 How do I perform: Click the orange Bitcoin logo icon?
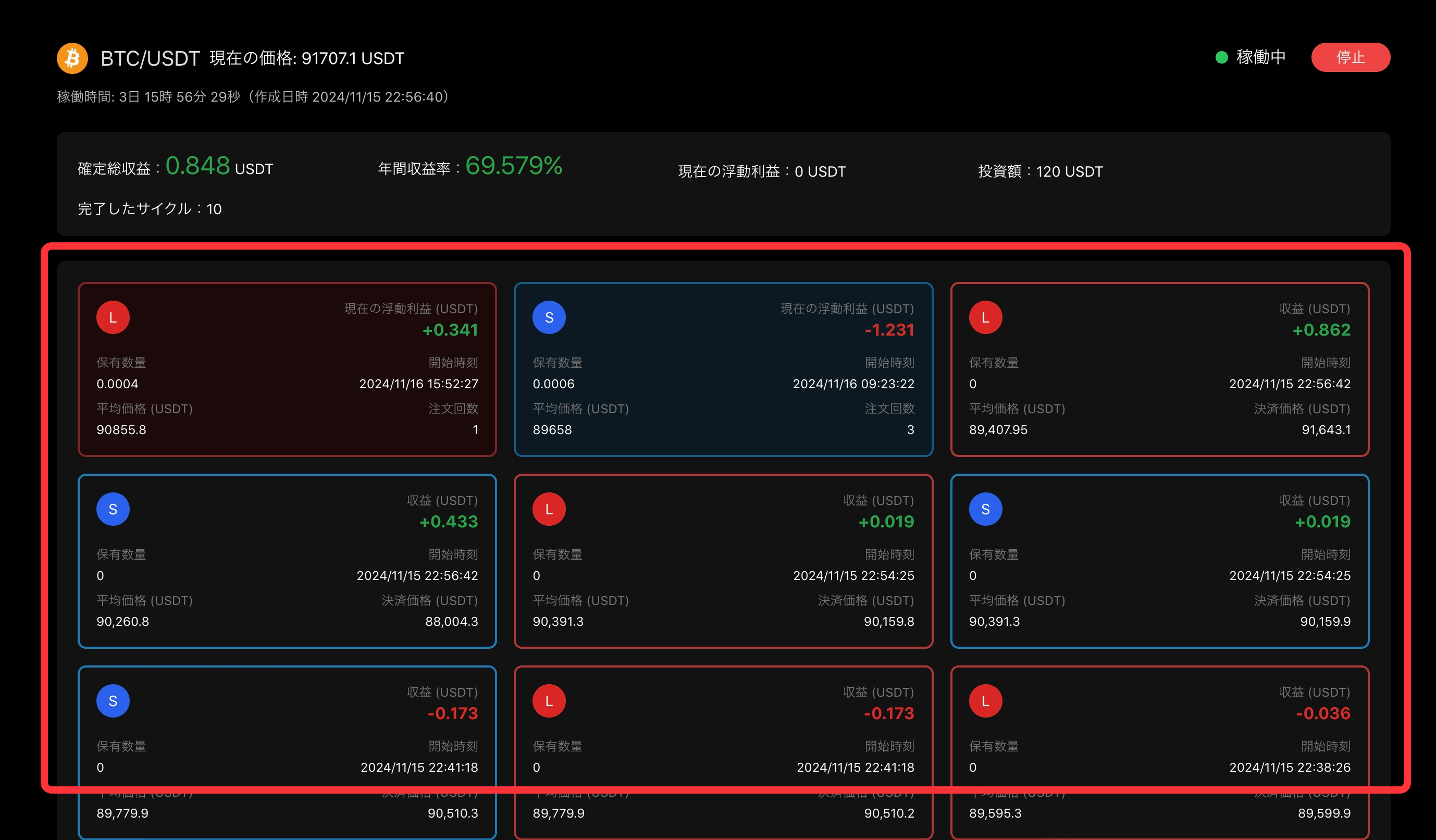pos(72,58)
